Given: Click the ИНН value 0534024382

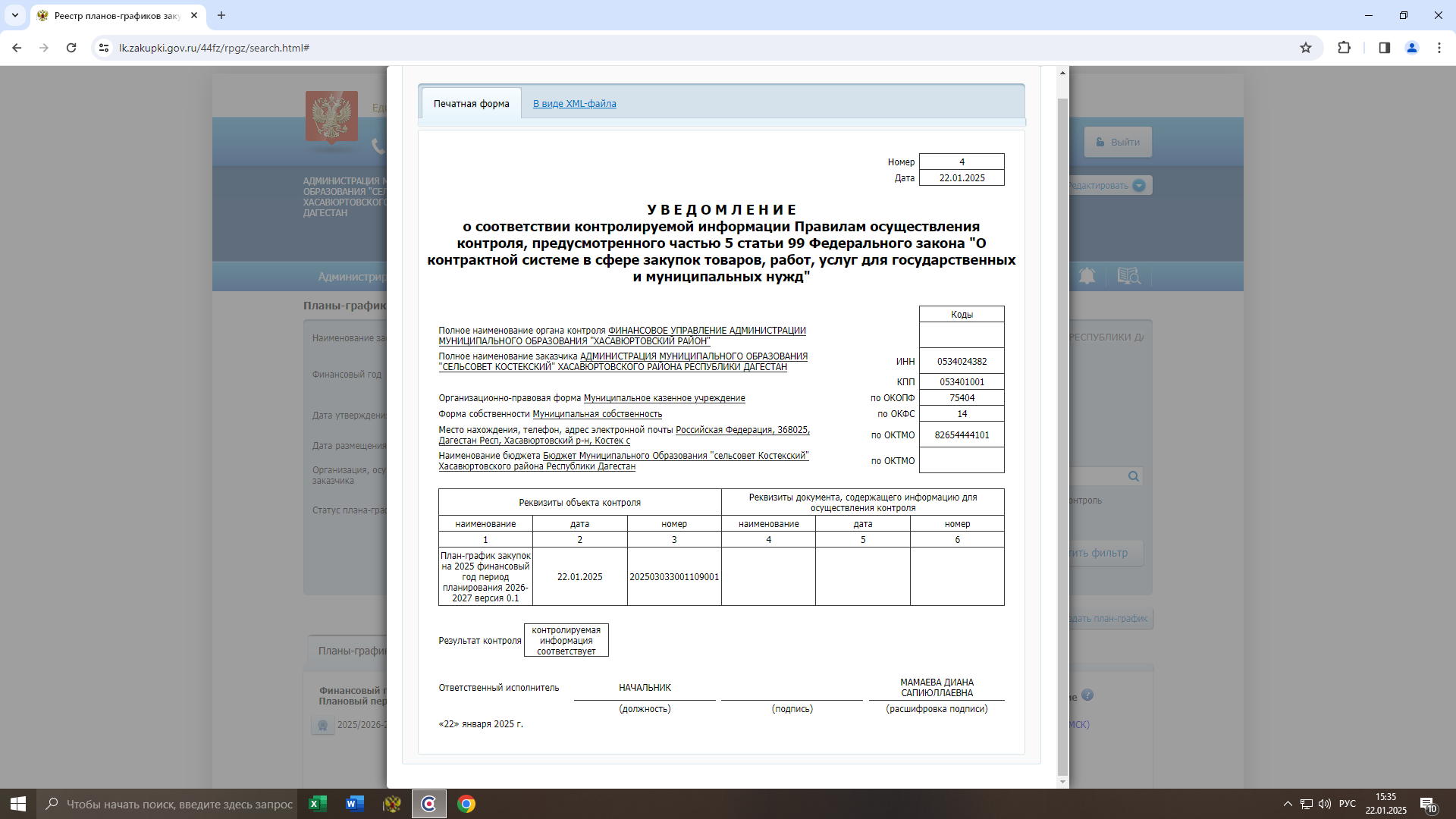Looking at the screenshot, I should click(x=962, y=362).
